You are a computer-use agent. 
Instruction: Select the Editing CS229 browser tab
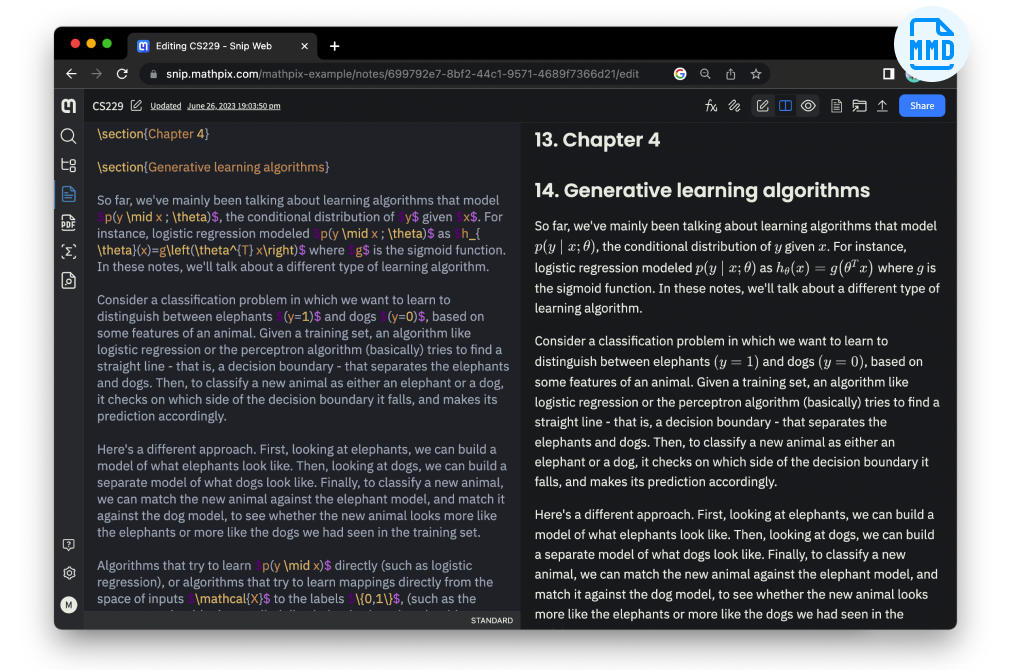point(213,46)
